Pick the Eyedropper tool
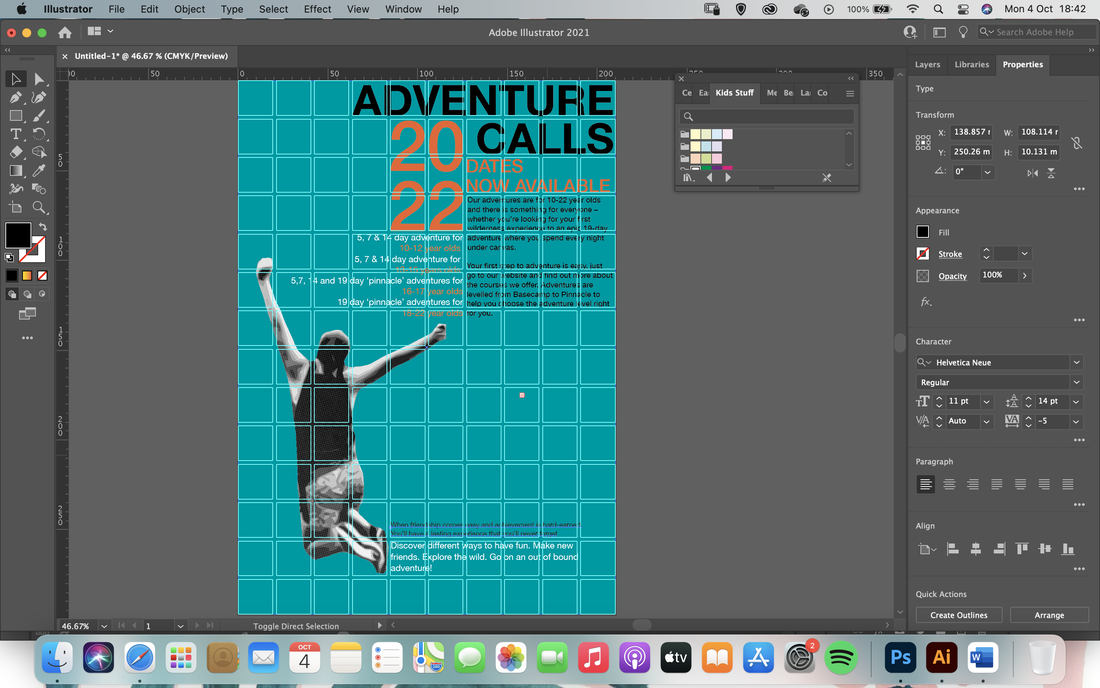Screen dimensions: 1100x688 click(39, 170)
